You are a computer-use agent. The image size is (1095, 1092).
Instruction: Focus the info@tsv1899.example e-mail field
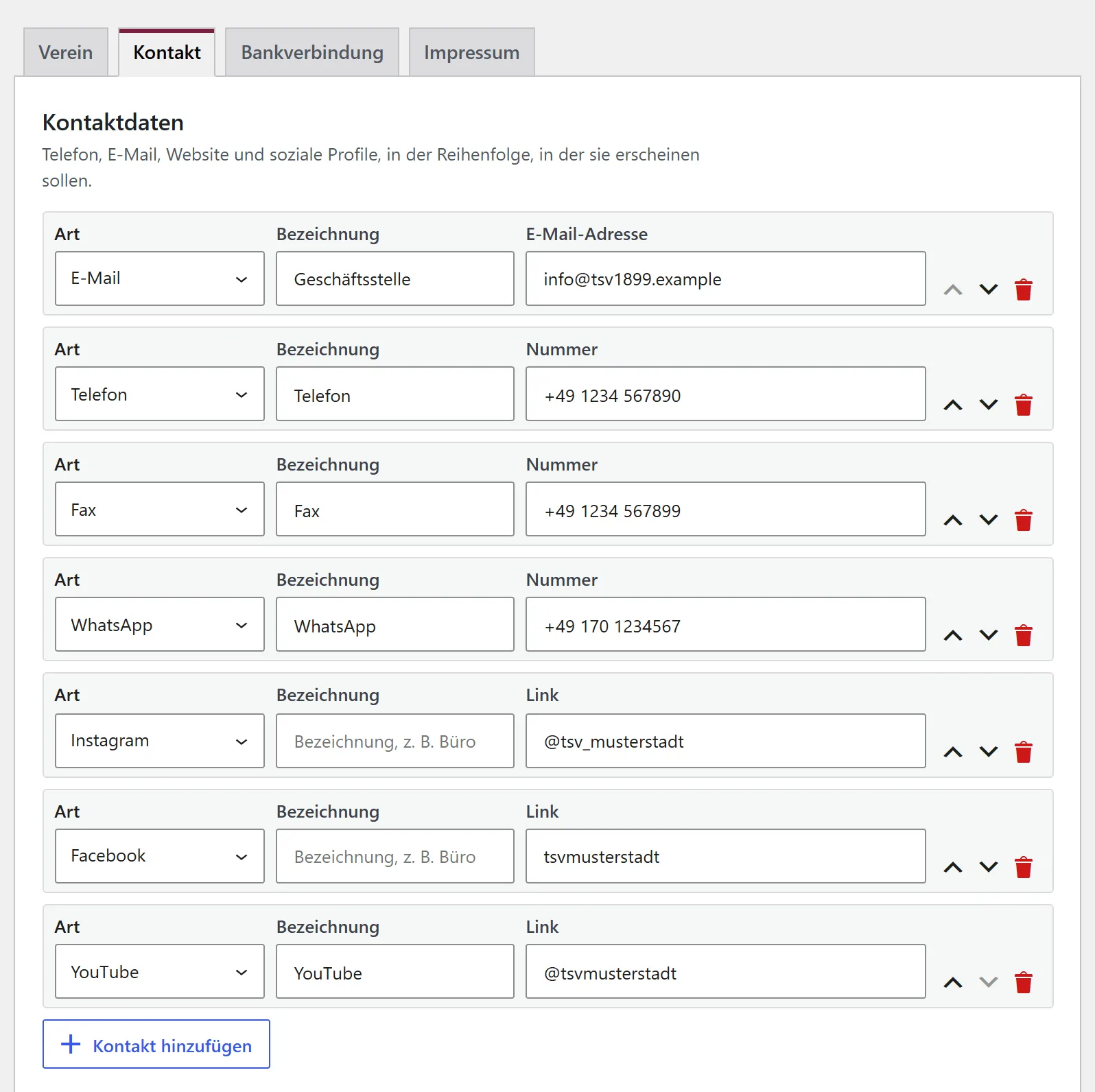coord(726,278)
